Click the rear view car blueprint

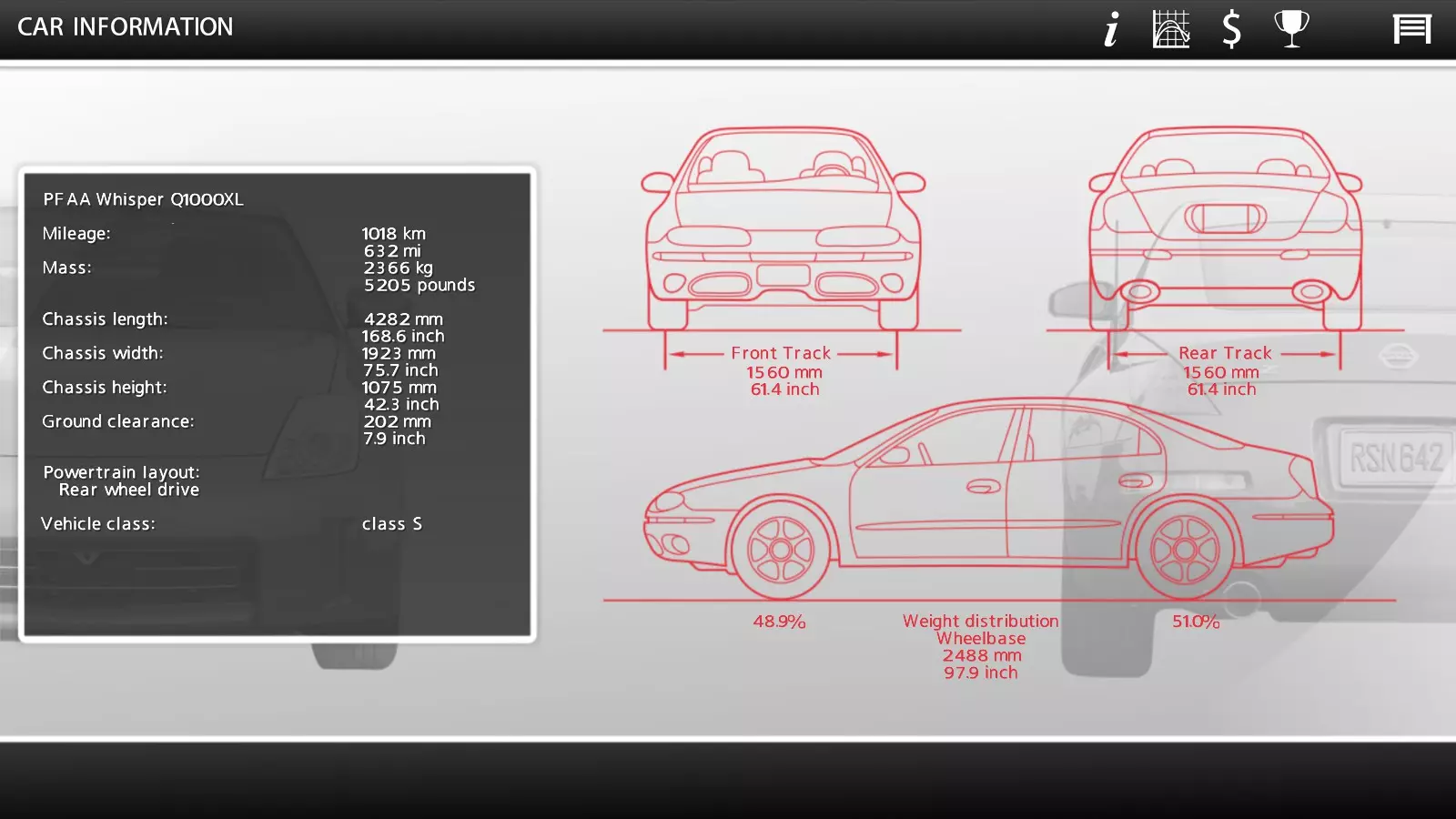1225,229
